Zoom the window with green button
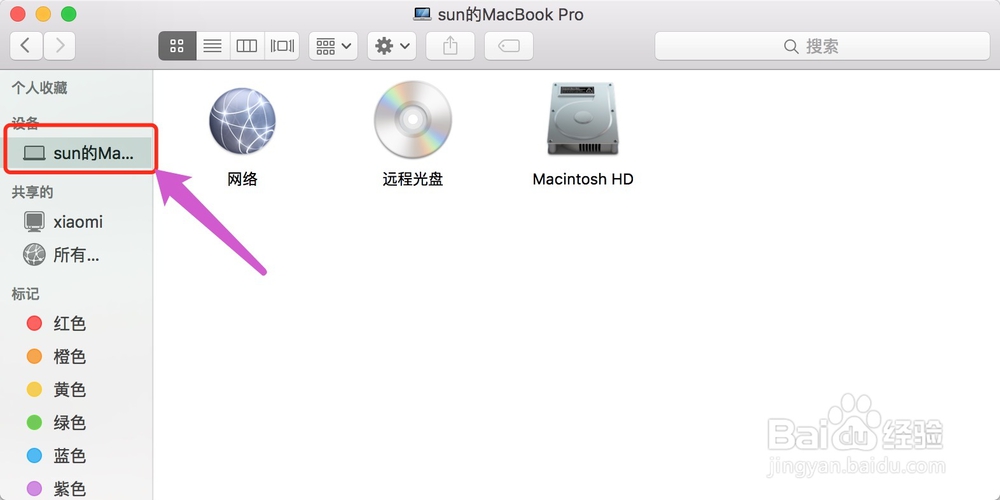The image size is (1000, 500). click(69, 13)
